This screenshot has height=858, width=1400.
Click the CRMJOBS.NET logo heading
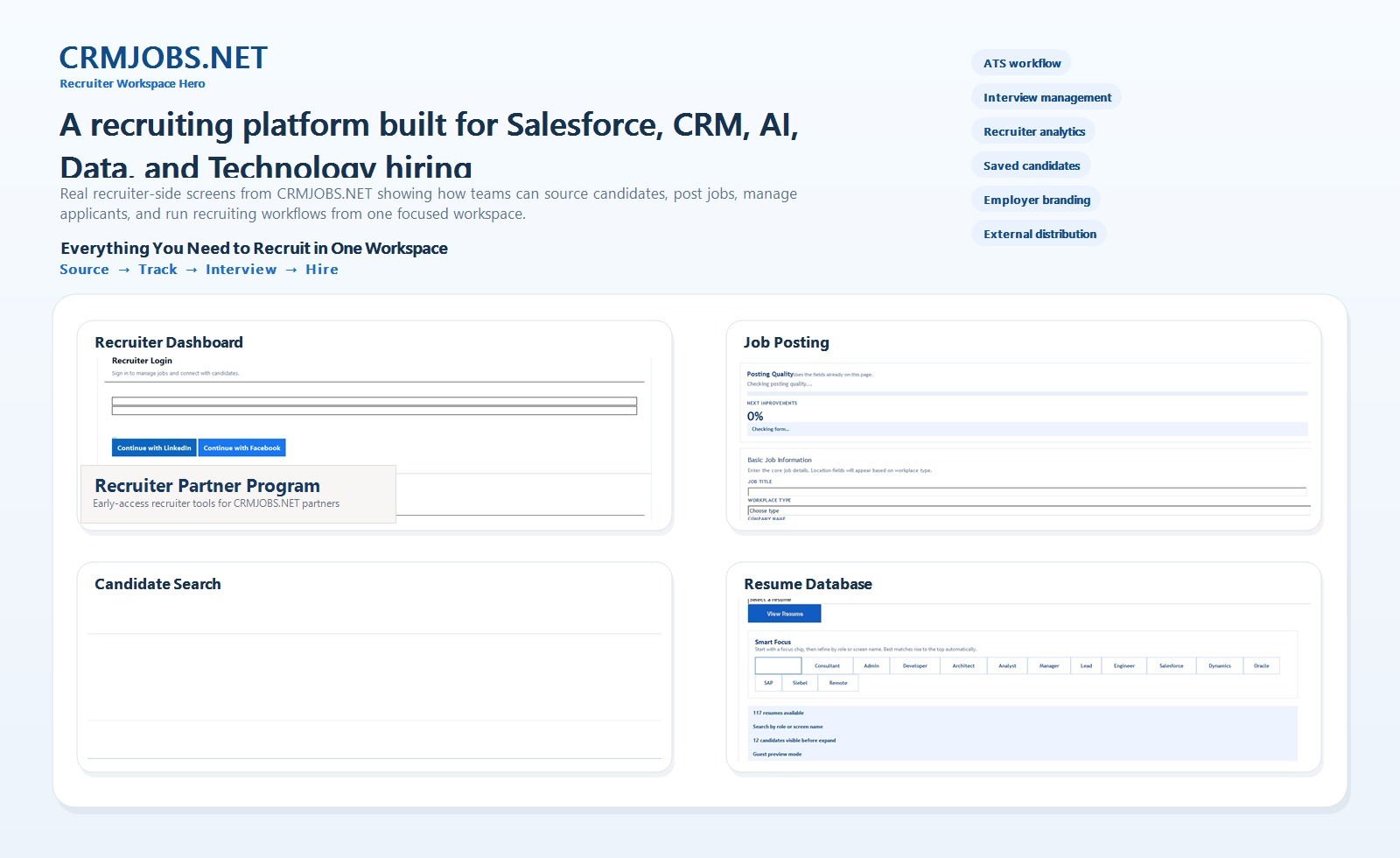pos(164,58)
